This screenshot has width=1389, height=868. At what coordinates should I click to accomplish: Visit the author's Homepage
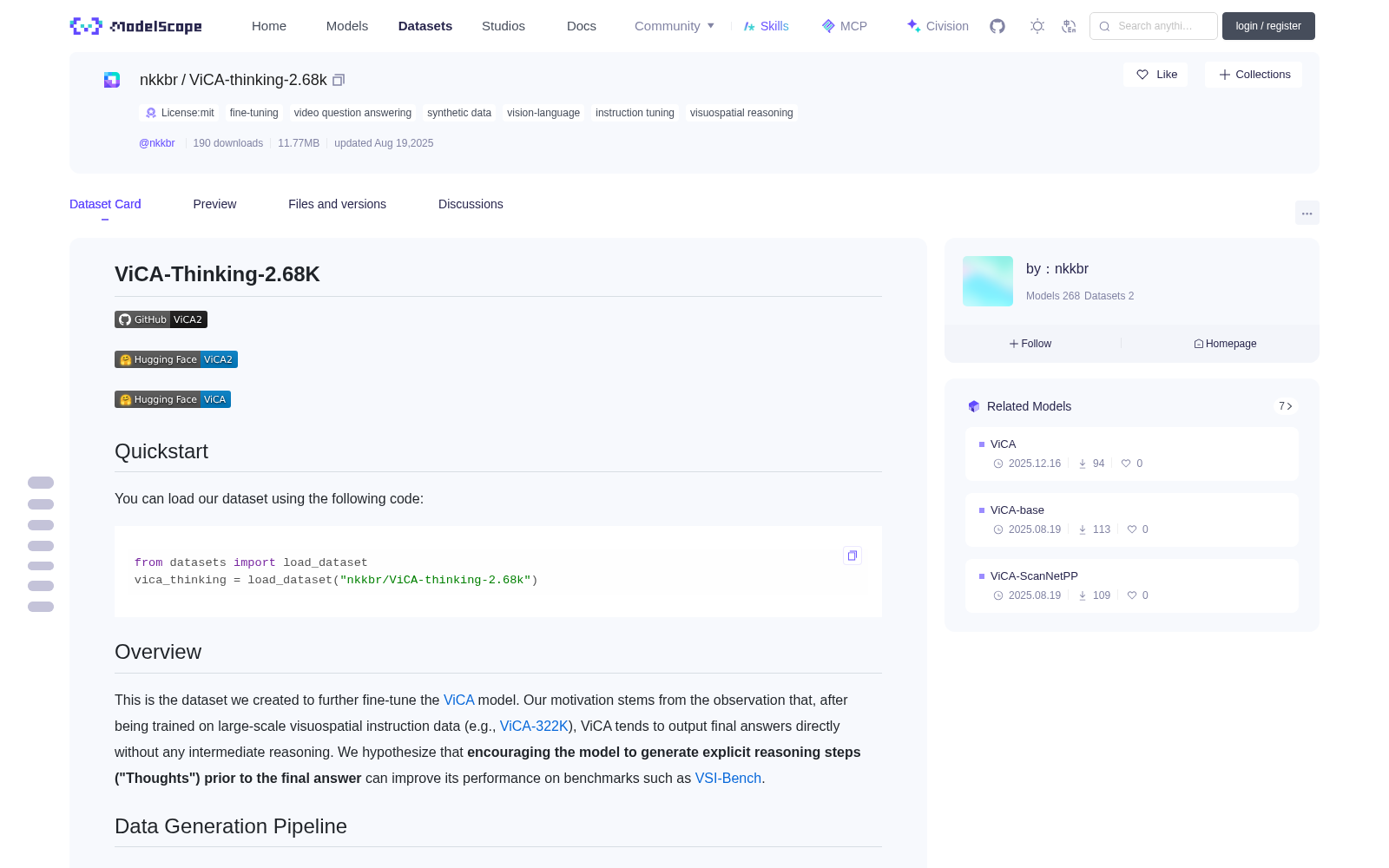pyautogui.click(x=1225, y=344)
